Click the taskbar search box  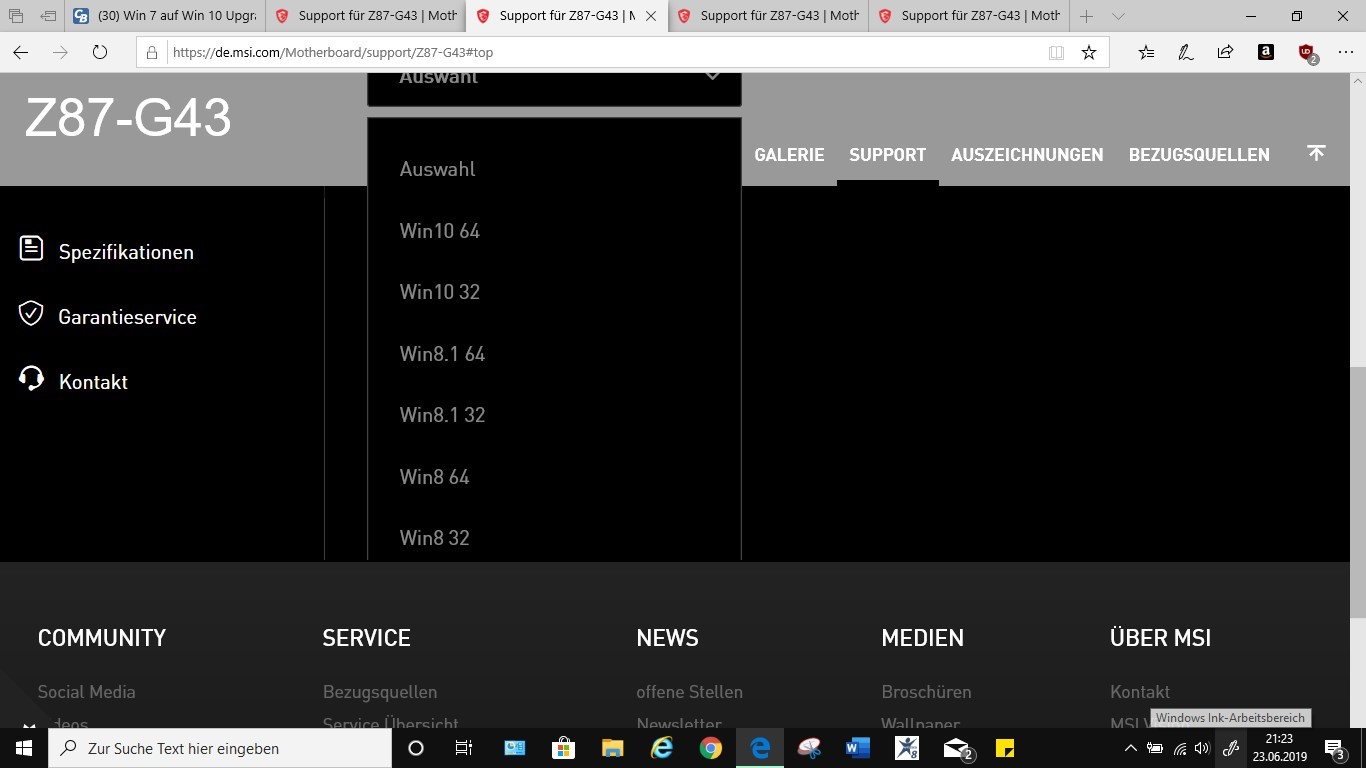220,748
